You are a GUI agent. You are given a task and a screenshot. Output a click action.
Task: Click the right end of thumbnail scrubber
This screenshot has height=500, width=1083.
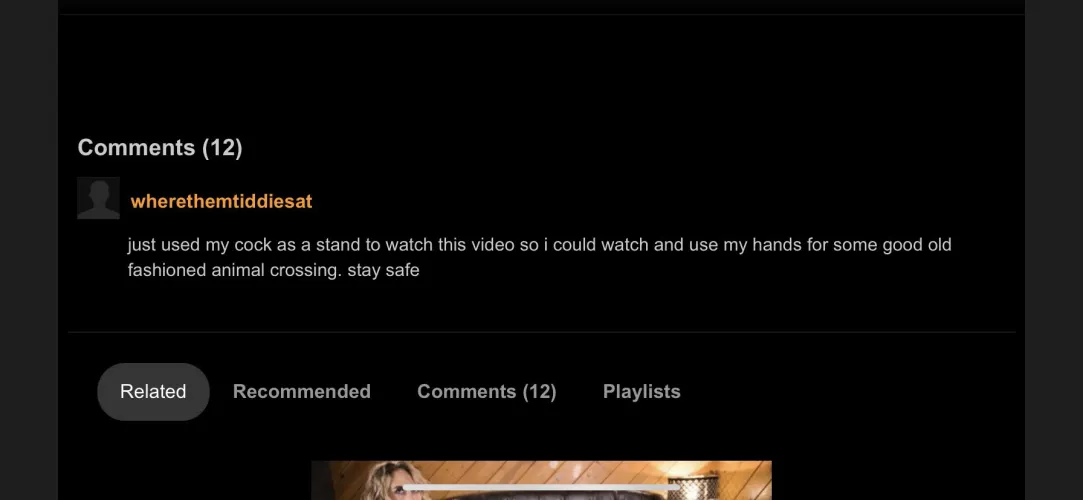[x=677, y=488]
